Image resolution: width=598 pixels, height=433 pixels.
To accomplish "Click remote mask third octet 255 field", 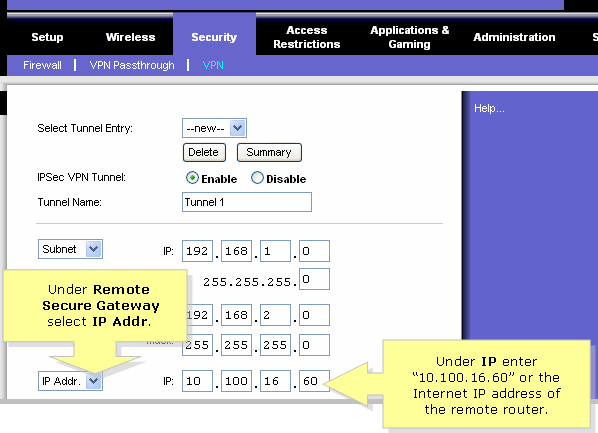I will pyautogui.click(x=275, y=345).
